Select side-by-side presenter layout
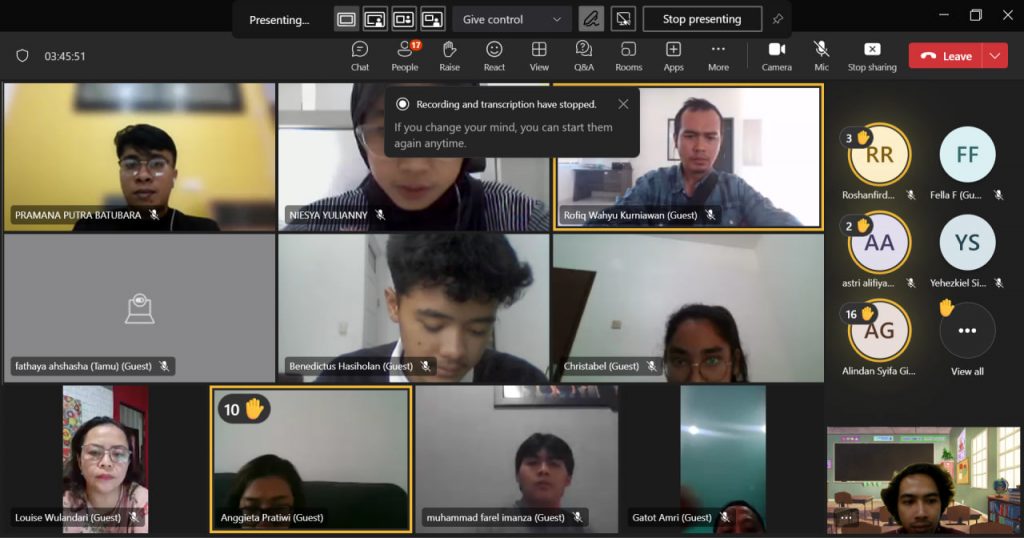Screen dimensions: 1024x538 (404, 20)
